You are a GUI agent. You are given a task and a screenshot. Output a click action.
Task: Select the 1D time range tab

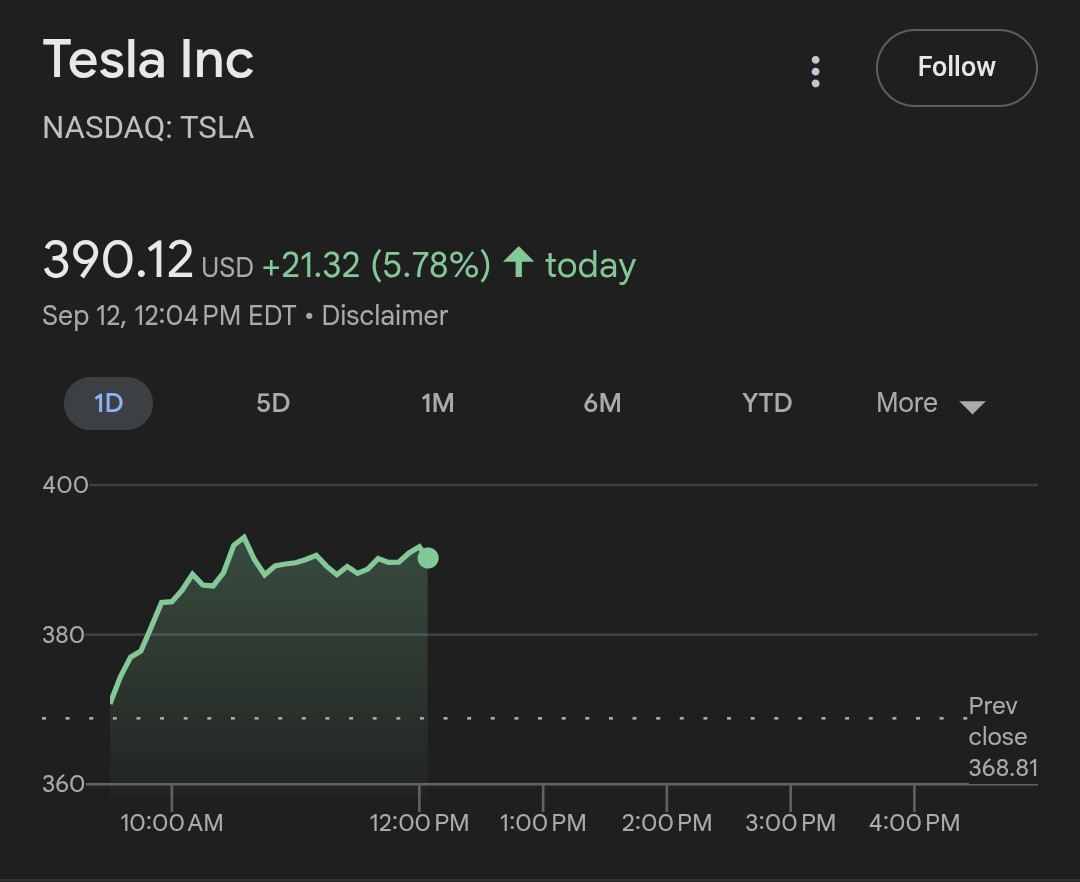[x=108, y=403]
